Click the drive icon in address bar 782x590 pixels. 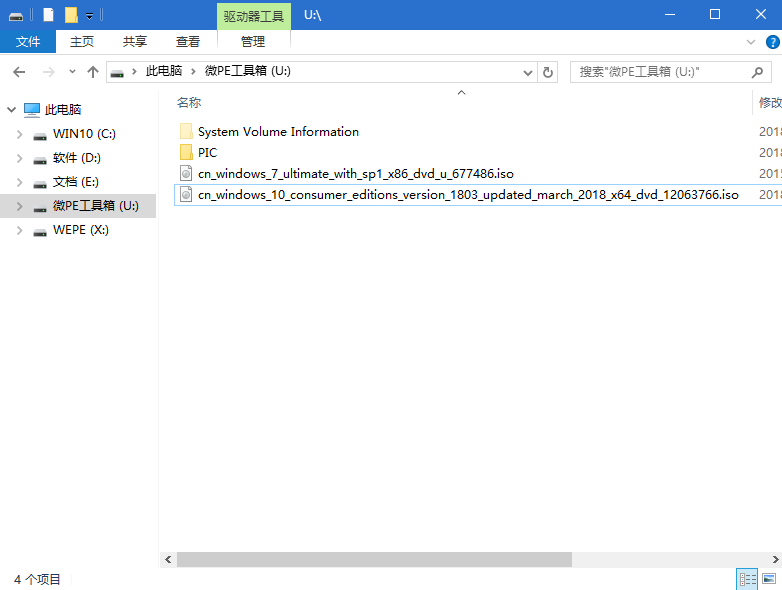click(x=117, y=73)
